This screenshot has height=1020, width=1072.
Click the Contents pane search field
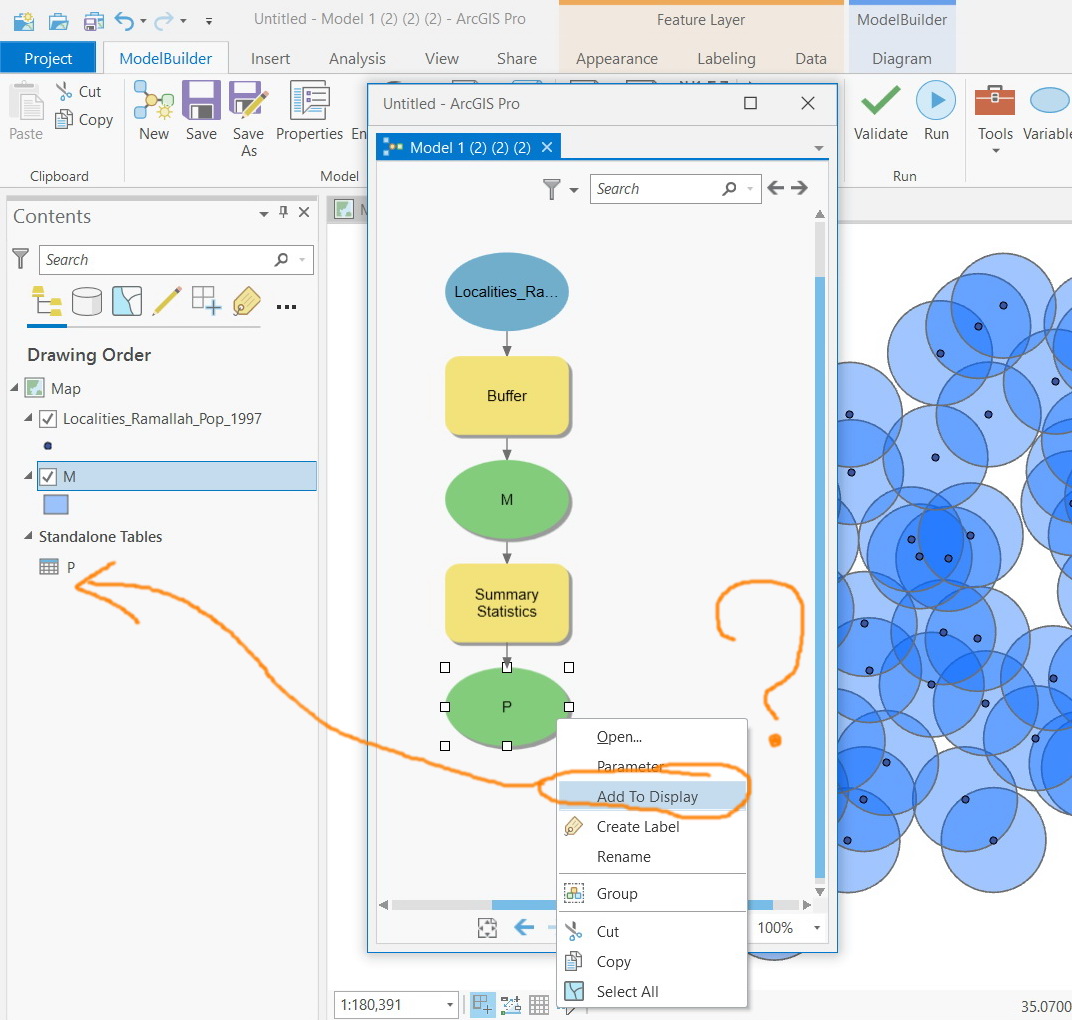(176, 260)
